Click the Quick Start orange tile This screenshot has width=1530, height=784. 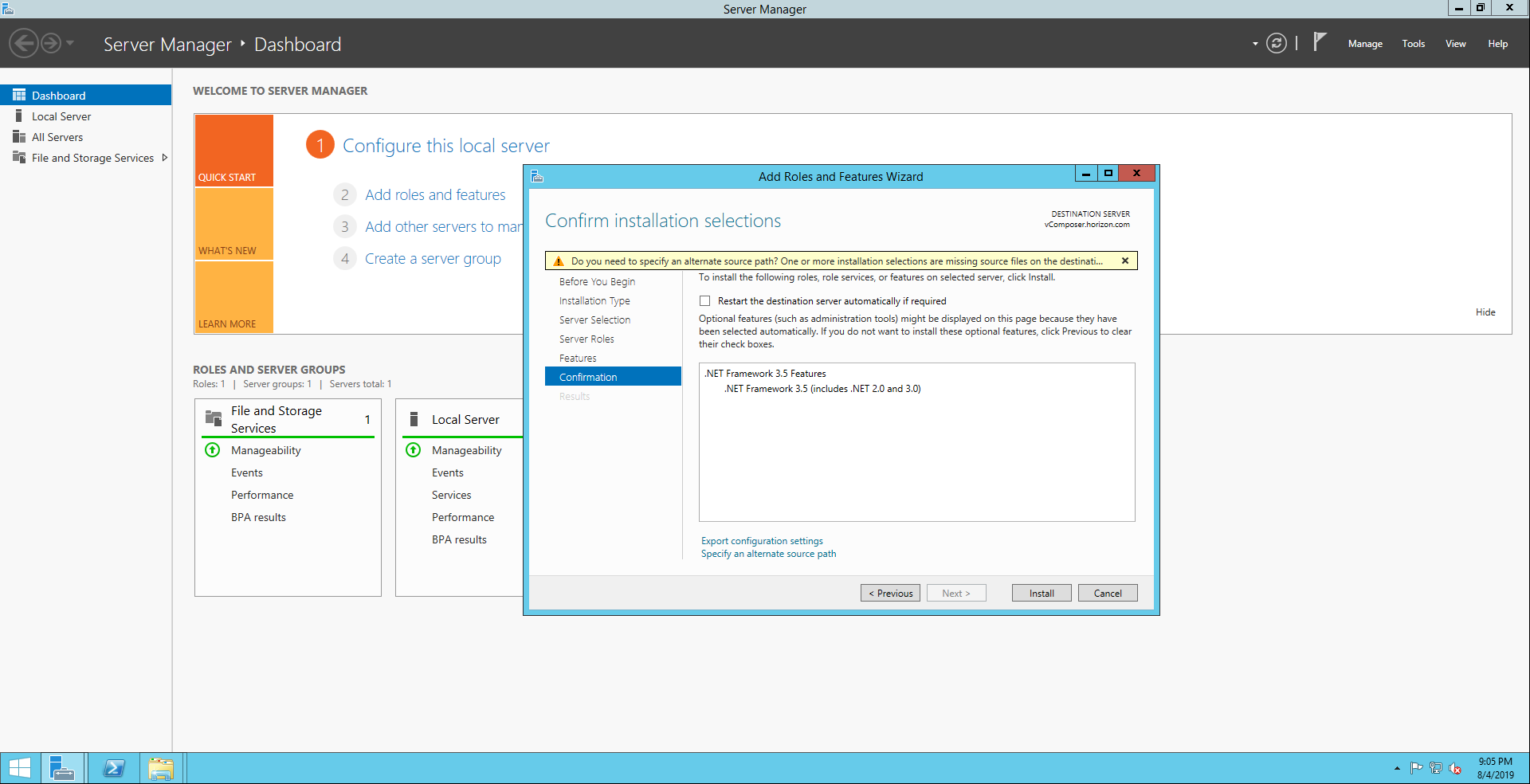233,151
